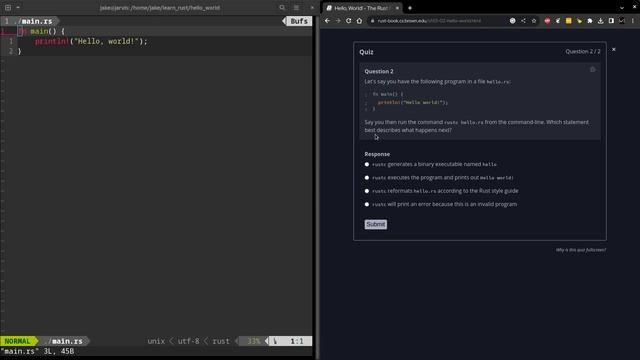Click the main.rs filename in Vim statusline
The image size is (640, 360).
[65, 341]
